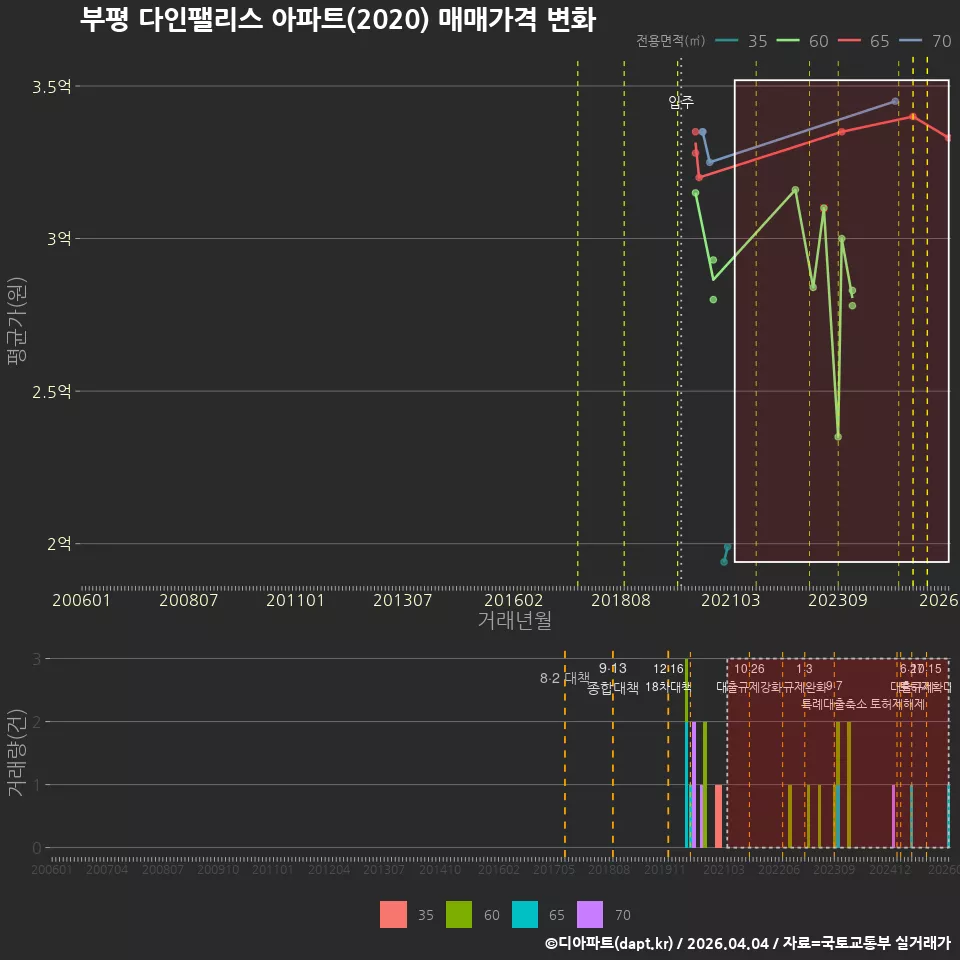This screenshot has width=960, height=960.
Task: Click the 202412 label on the volume chart axis
Action: (x=890, y=869)
